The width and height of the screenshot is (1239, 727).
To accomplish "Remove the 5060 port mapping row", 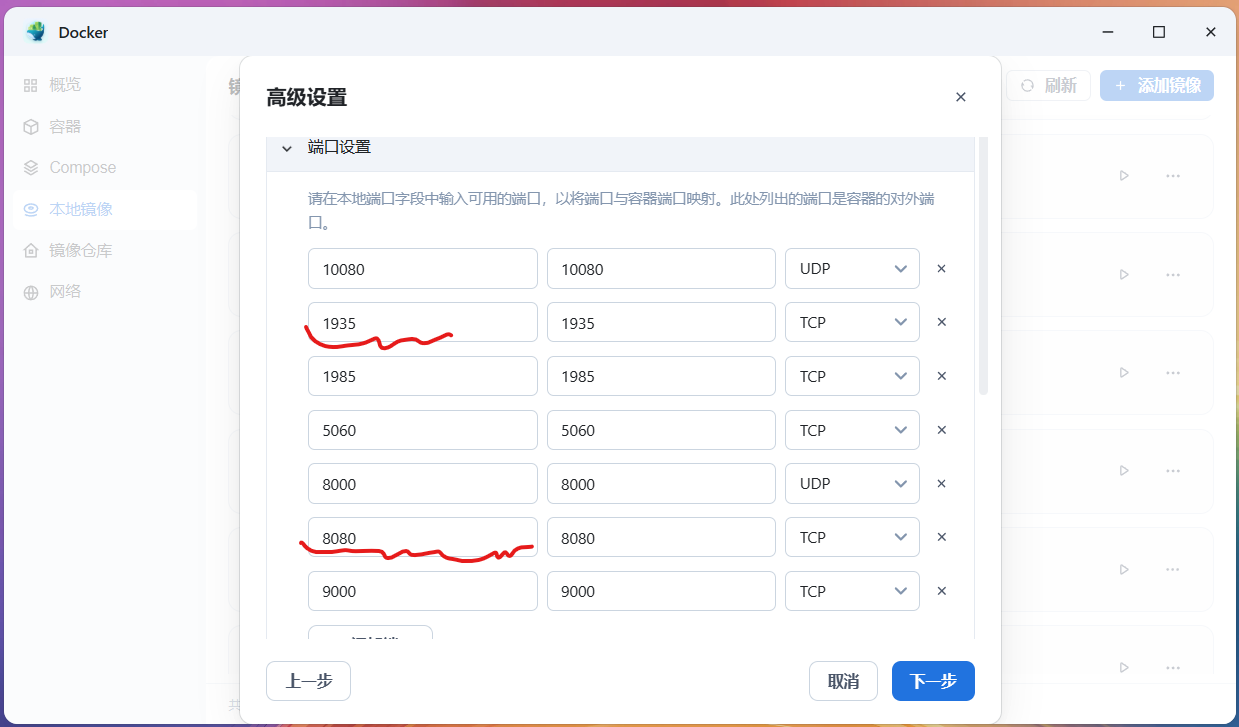I will coord(941,430).
